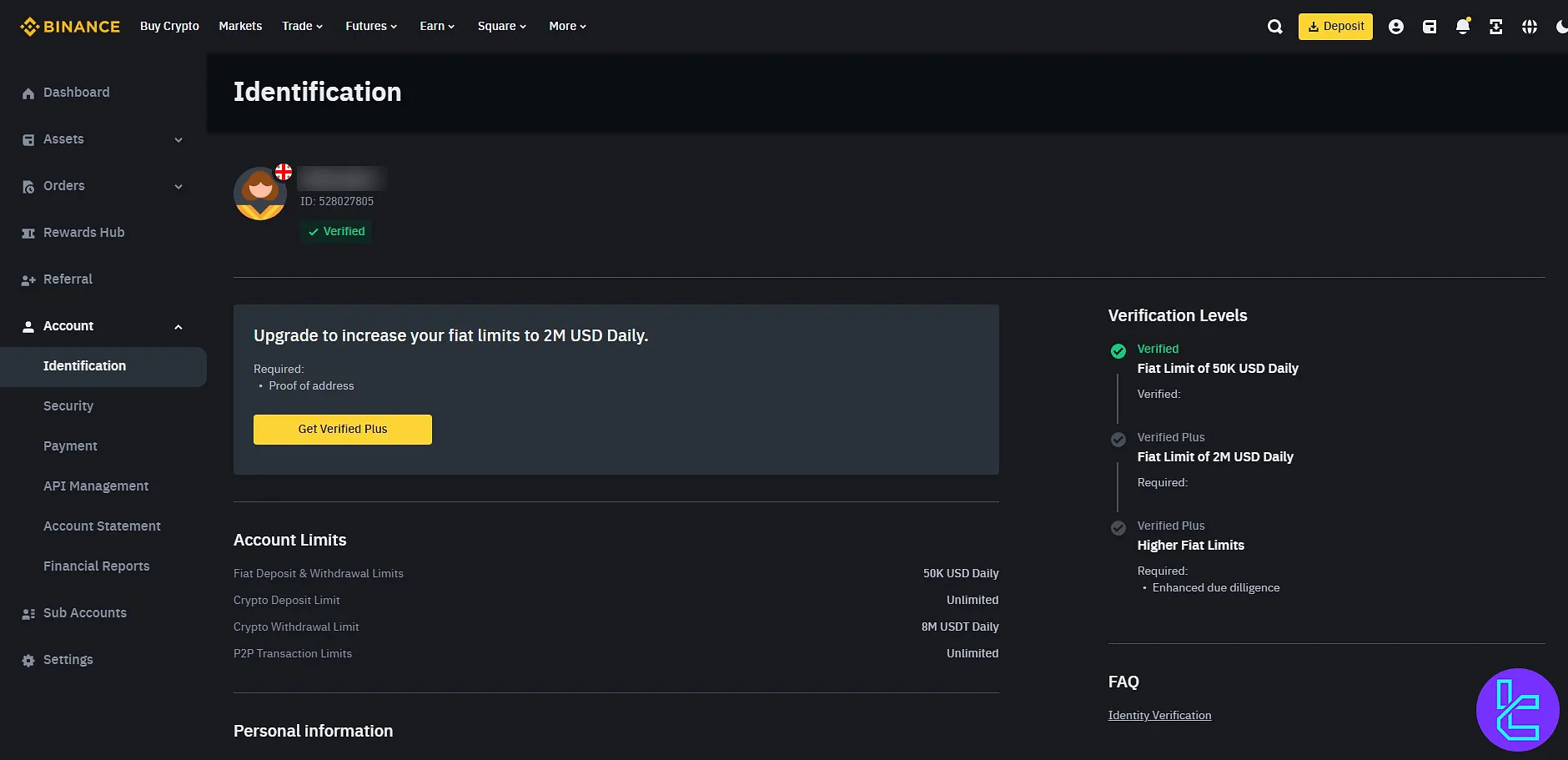Viewport: 1568px width, 760px height.
Task: Open API Management page
Action: coord(96,486)
